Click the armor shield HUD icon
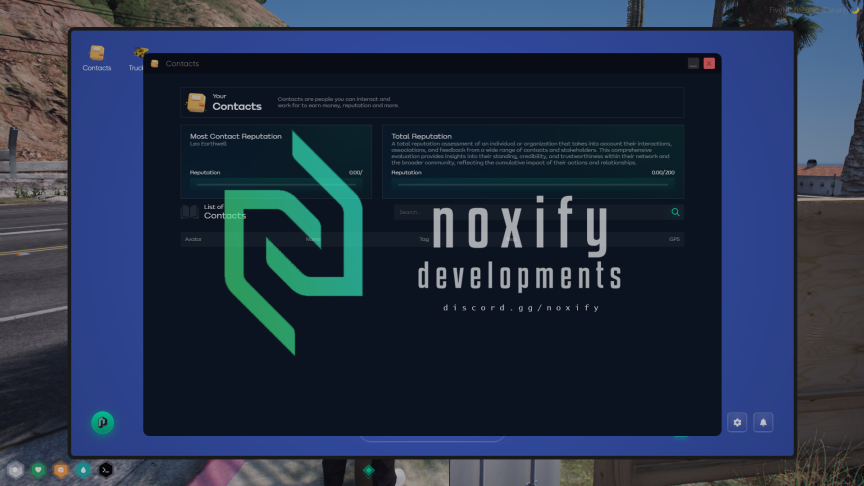The height and width of the screenshot is (486, 864). click(15, 470)
